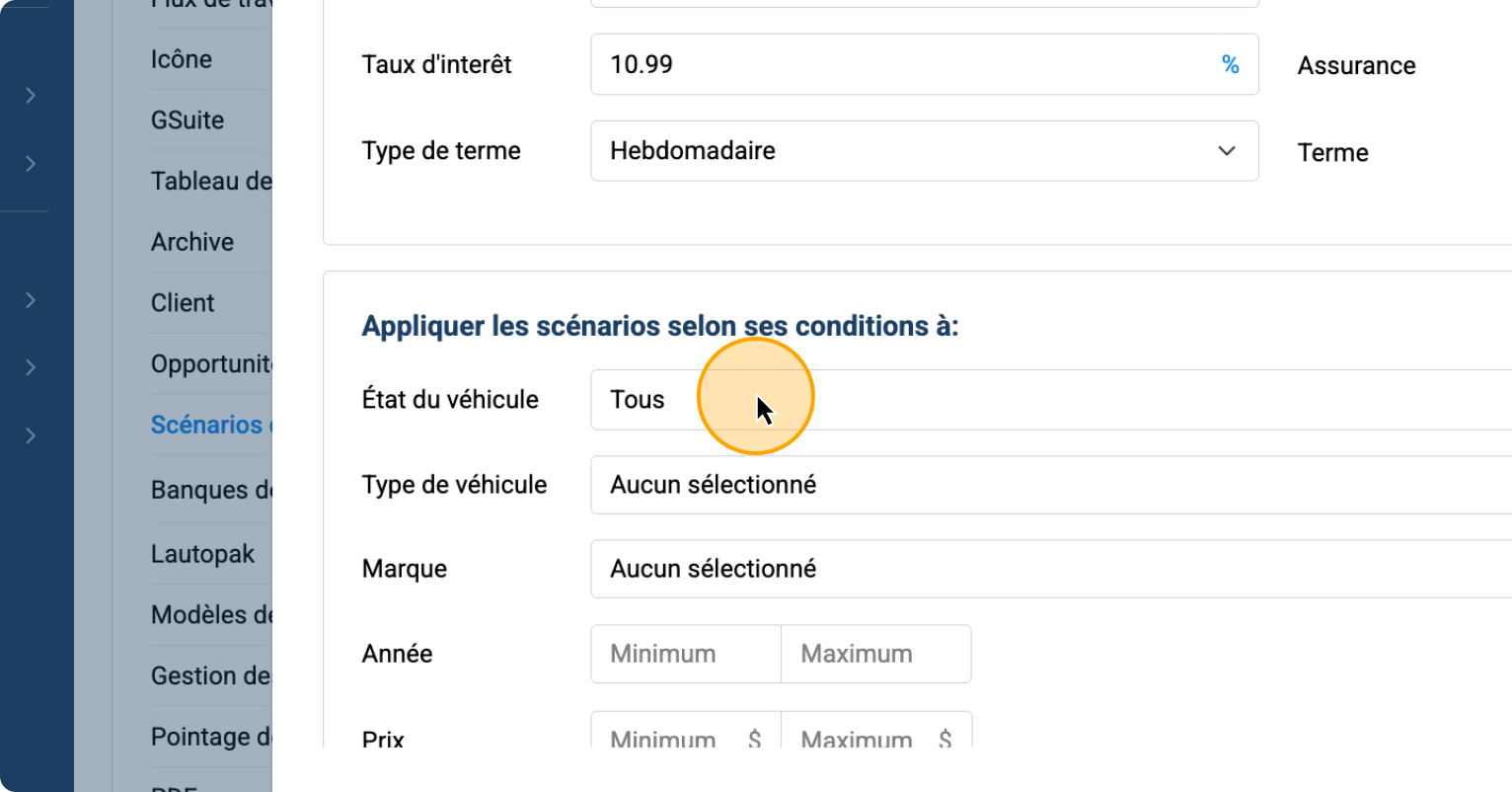Select Icône in the settings menu

182,59
